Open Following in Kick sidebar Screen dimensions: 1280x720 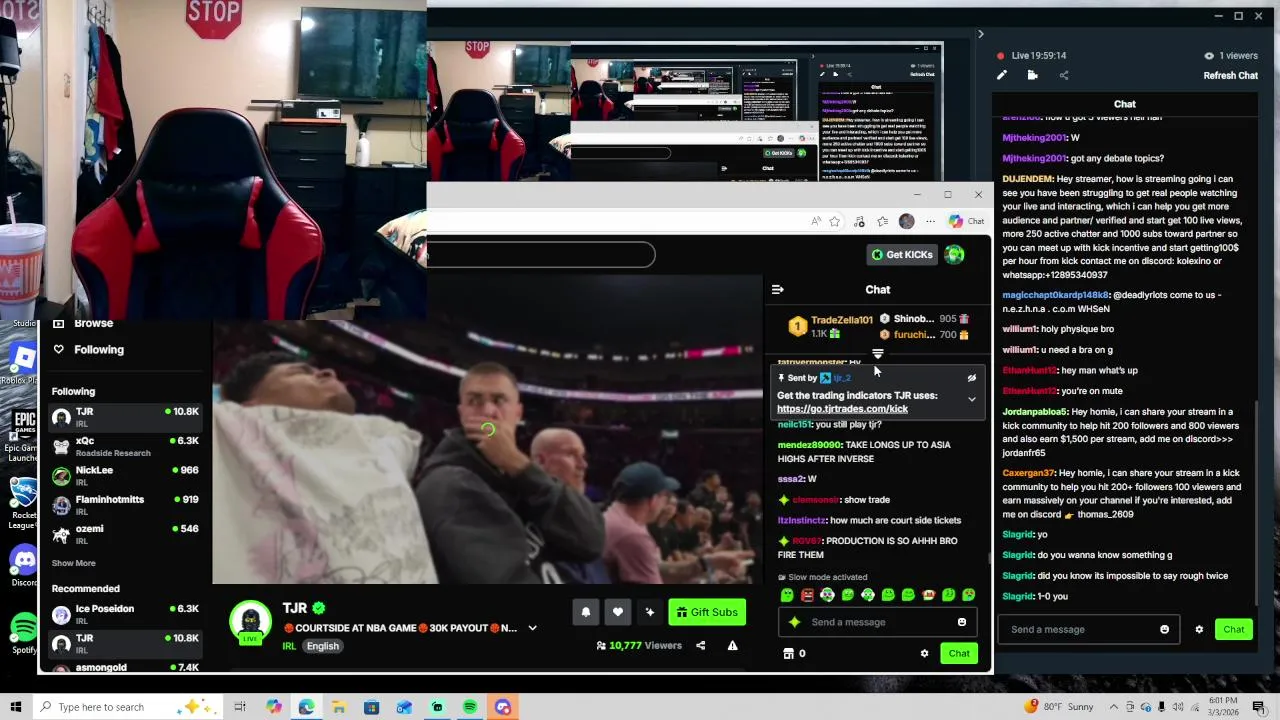point(89,350)
